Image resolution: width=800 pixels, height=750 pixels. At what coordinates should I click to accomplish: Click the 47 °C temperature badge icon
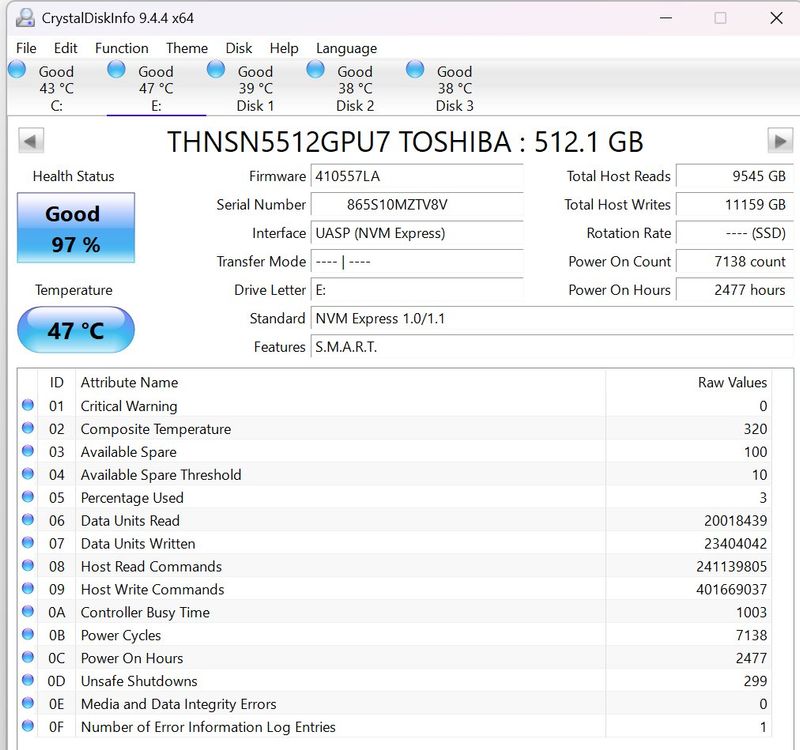click(x=76, y=329)
